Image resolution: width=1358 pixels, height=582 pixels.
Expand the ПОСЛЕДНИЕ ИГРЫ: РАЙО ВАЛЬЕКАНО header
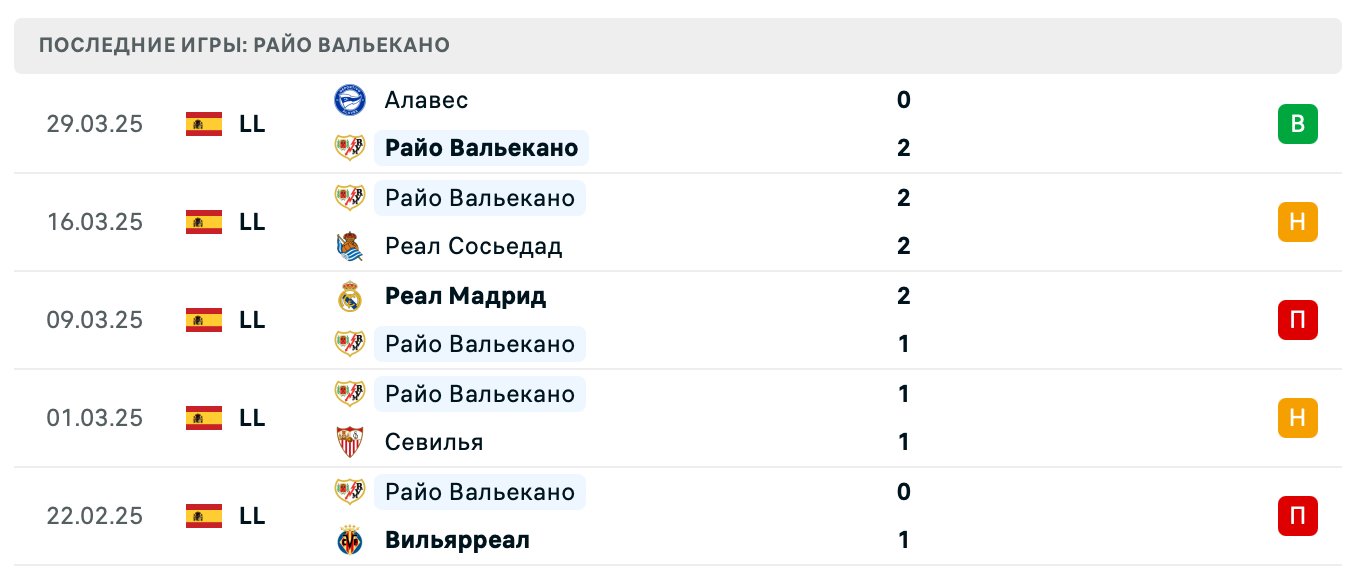(243, 44)
